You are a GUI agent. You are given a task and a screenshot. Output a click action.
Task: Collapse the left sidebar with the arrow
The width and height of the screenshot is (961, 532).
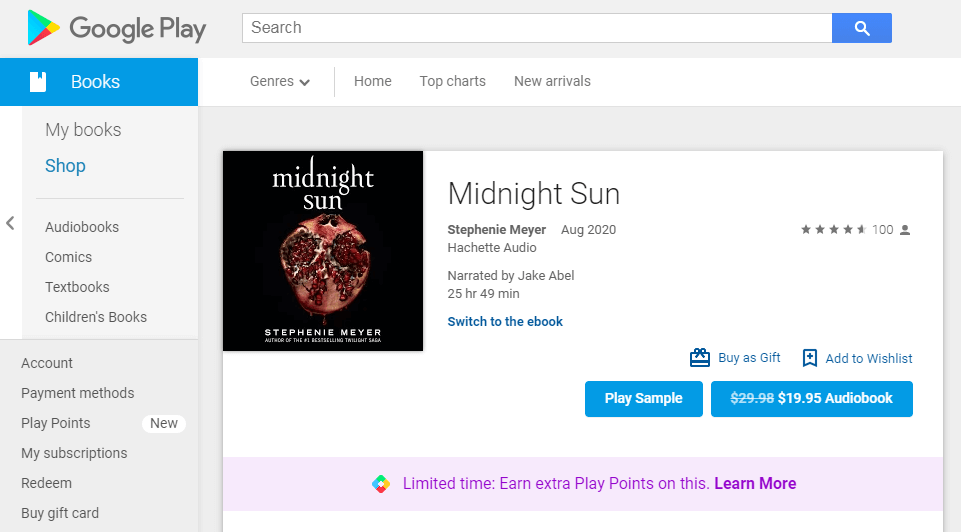(10, 223)
